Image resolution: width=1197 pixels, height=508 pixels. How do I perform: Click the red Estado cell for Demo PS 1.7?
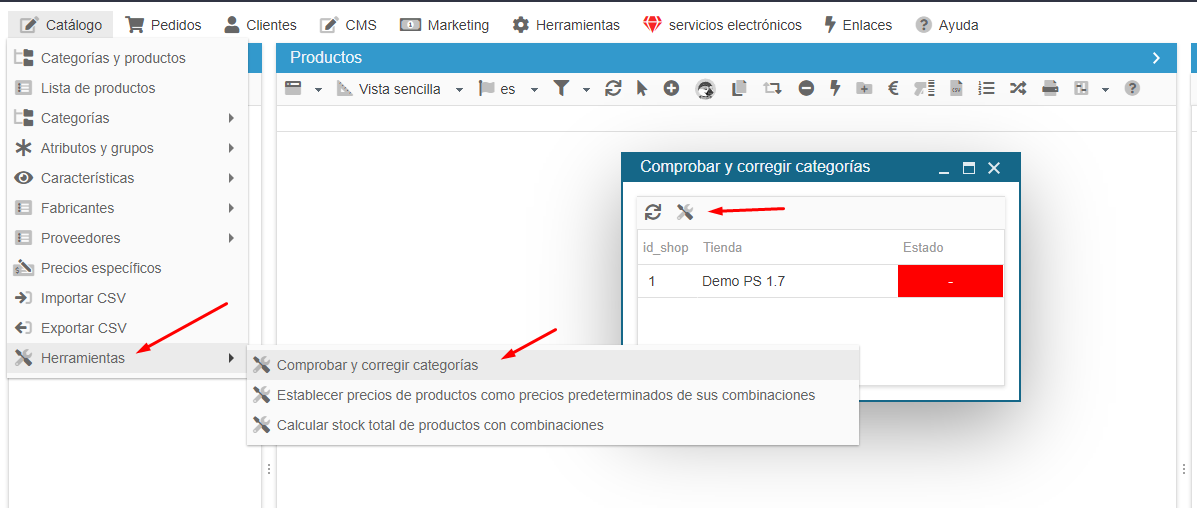click(x=950, y=281)
